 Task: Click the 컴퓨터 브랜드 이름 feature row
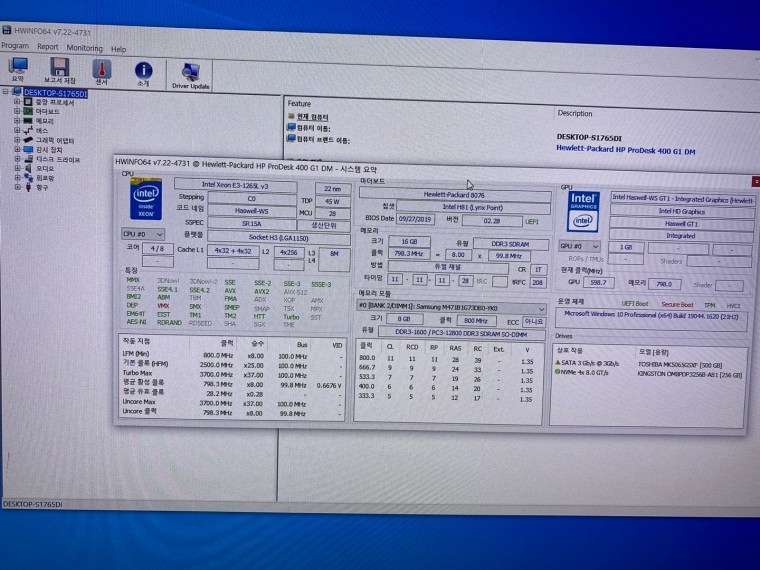323,140
